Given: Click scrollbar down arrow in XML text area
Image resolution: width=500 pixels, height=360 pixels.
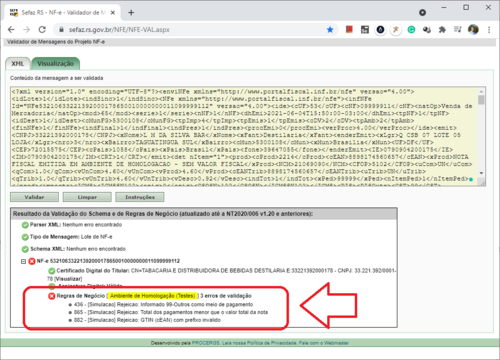Looking at the screenshot, I should [481, 173].
